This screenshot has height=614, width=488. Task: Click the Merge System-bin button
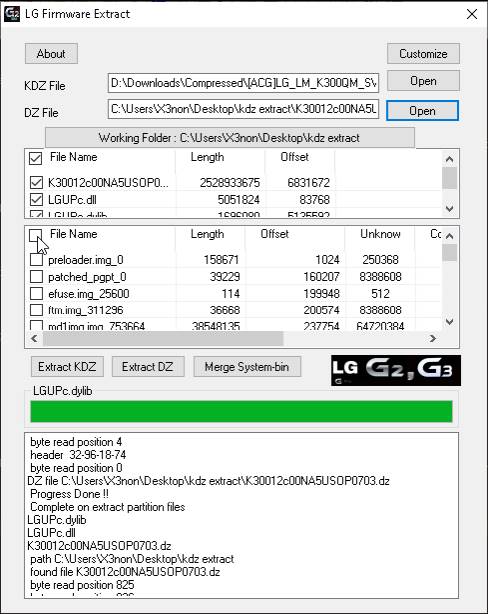[247, 367]
